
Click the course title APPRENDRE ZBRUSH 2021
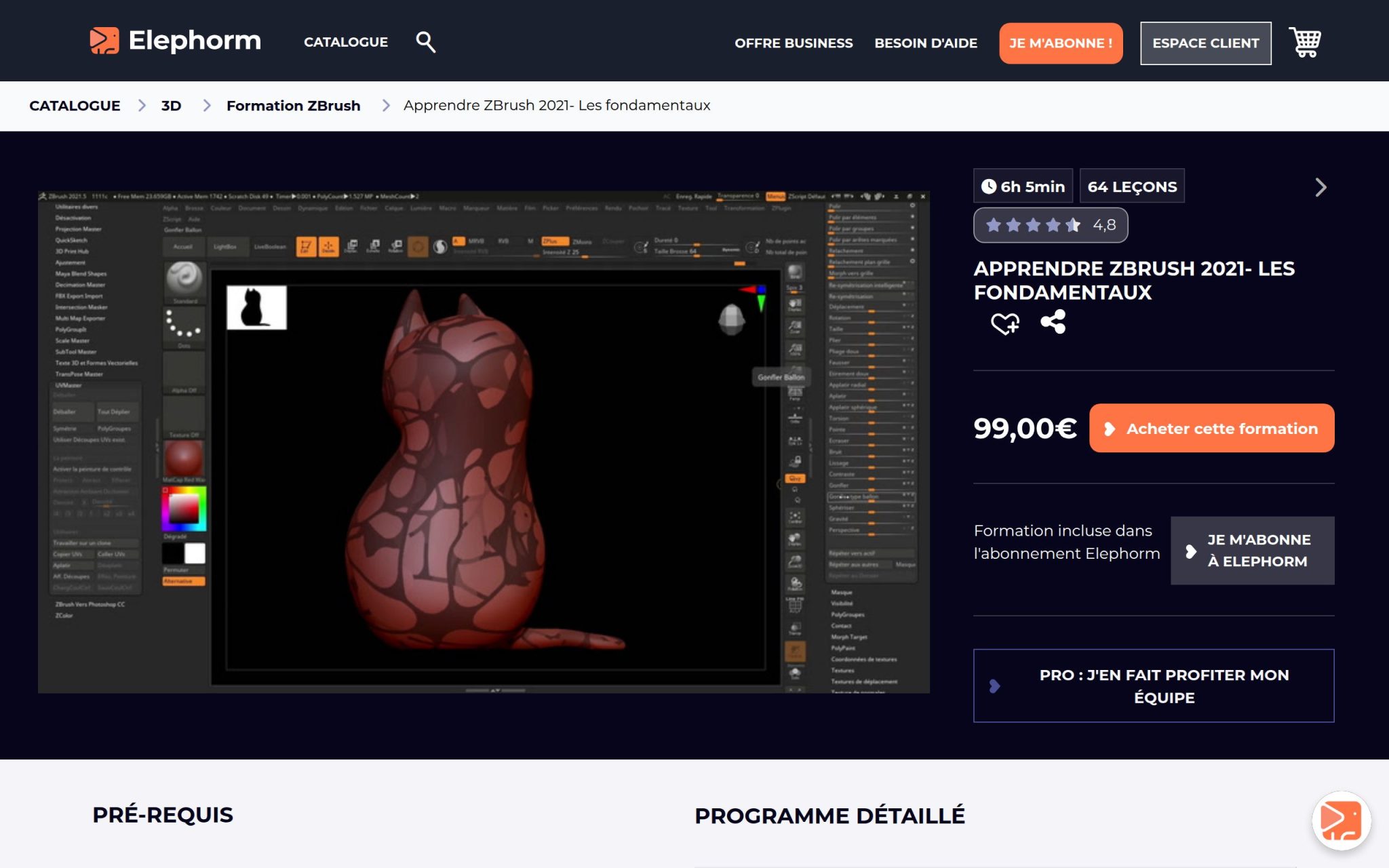coord(1134,281)
